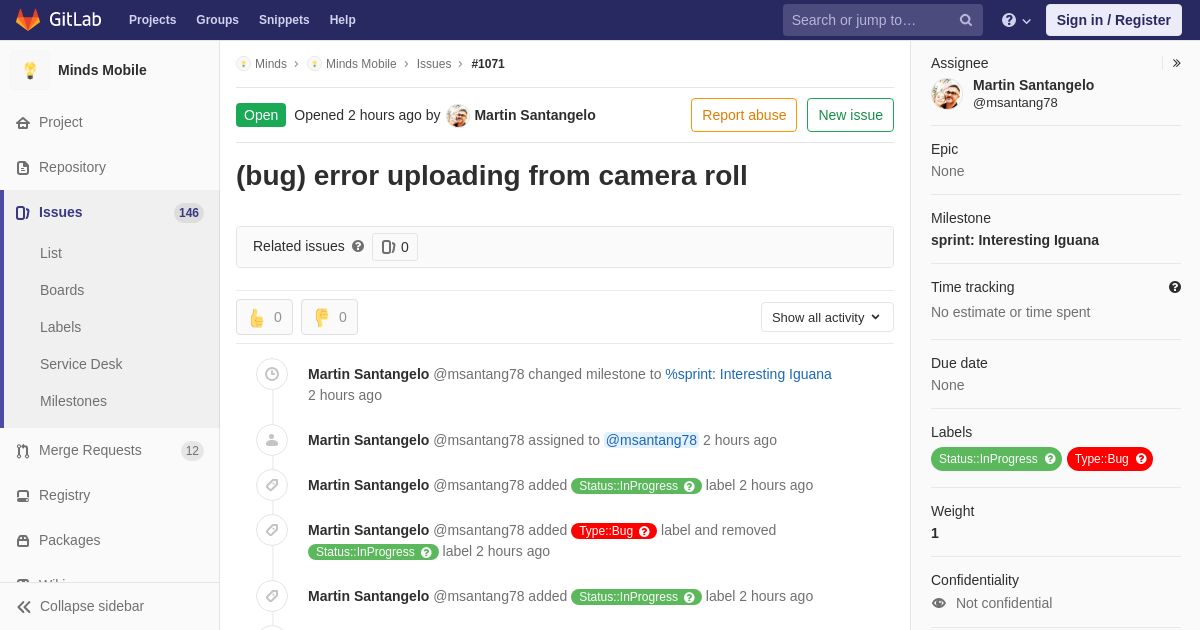The image size is (1200, 630).
Task: Open Project via its house icon
Action: pos(23,123)
